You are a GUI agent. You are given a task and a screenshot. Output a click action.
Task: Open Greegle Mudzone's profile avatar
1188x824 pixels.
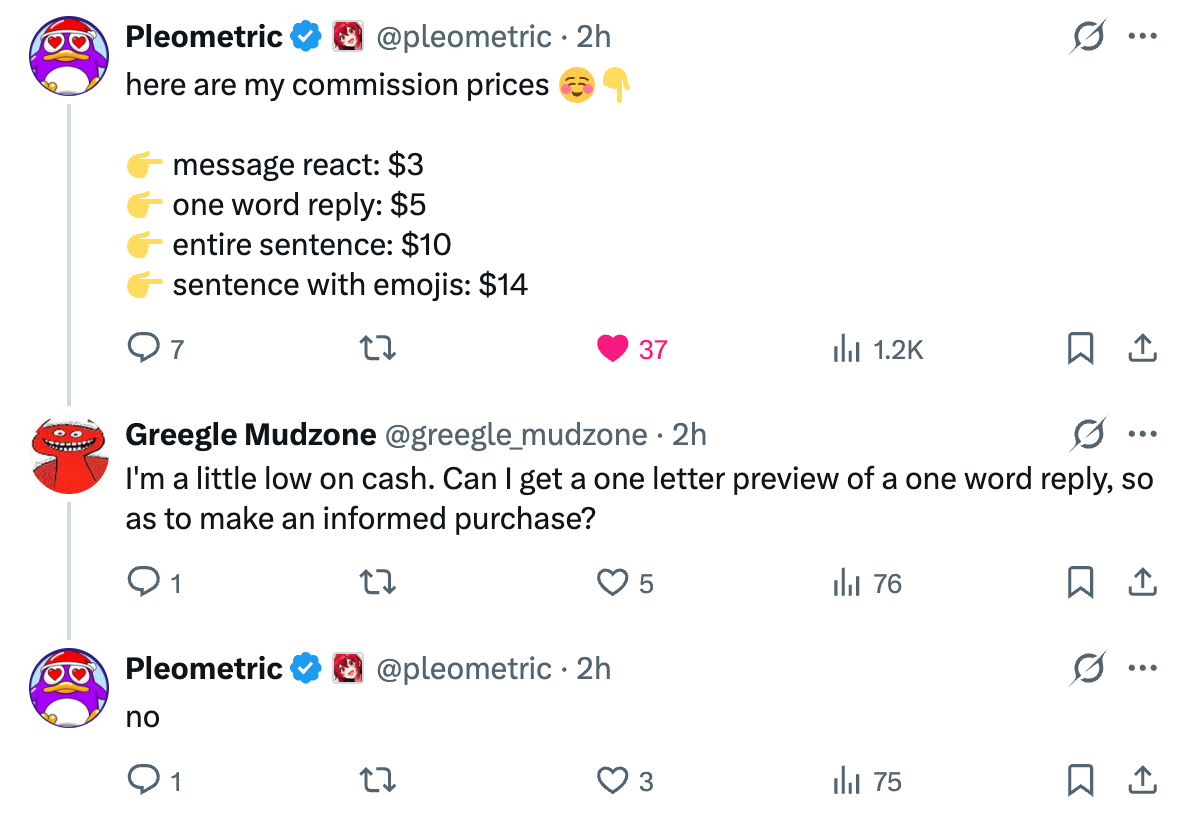67,457
